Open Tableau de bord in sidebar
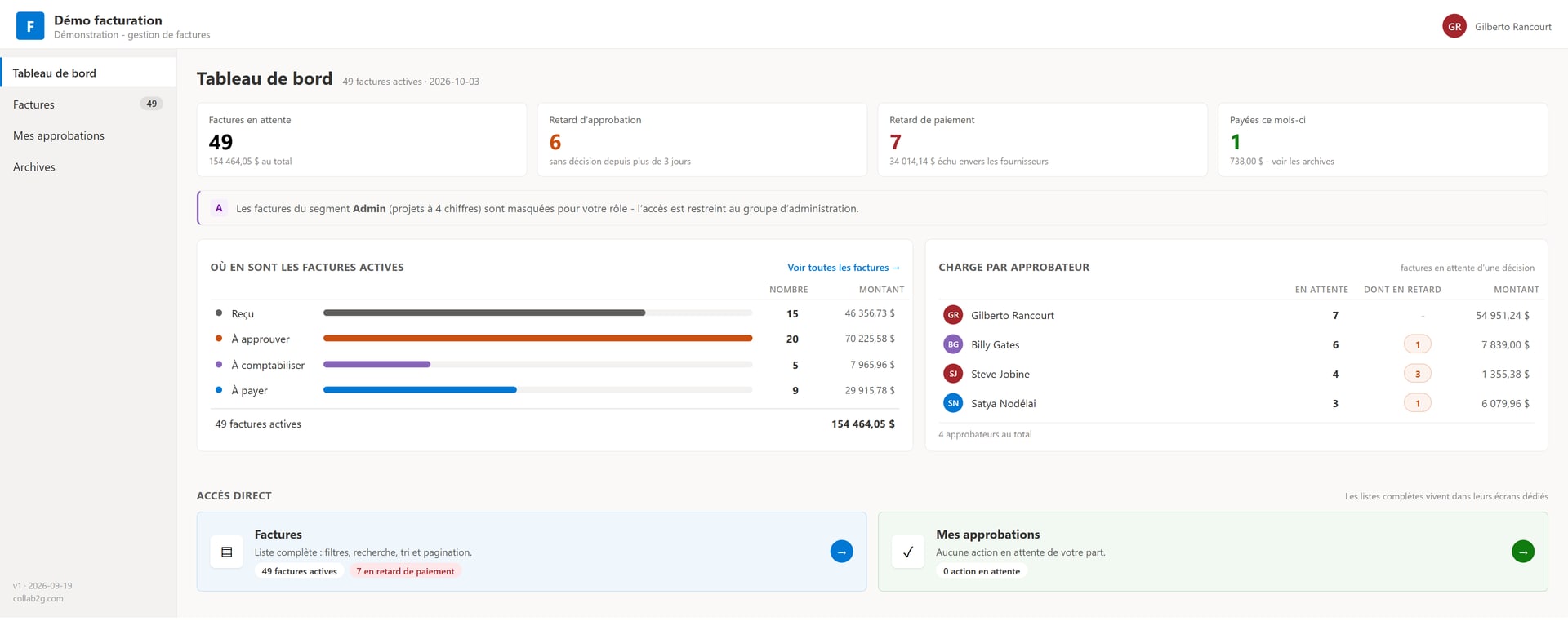 pos(88,73)
